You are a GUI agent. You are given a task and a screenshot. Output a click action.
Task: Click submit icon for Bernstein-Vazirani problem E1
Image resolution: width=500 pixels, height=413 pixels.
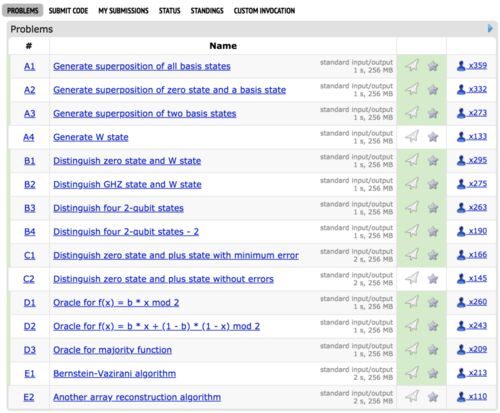point(412,373)
